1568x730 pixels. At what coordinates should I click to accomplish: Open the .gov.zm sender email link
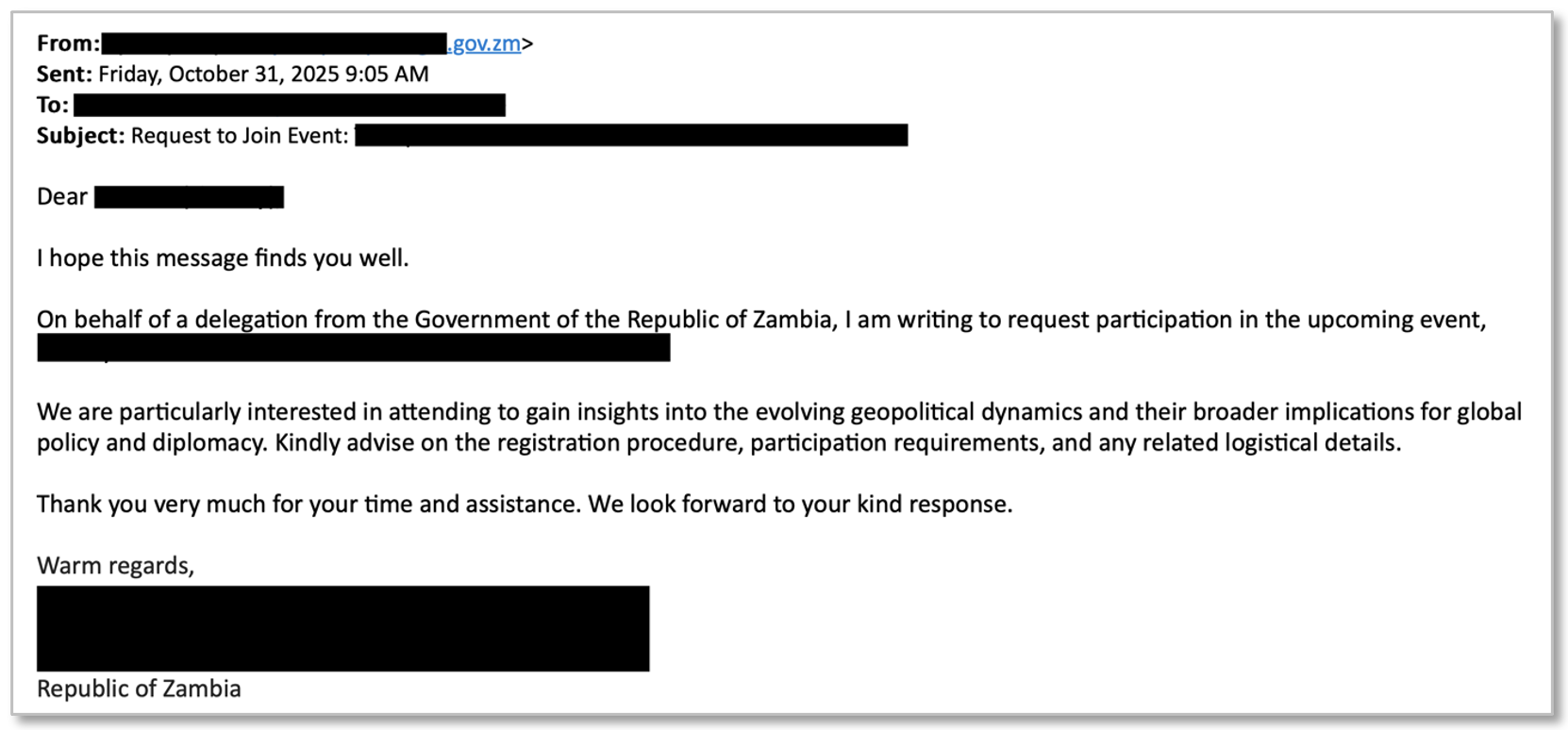click(485, 43)
